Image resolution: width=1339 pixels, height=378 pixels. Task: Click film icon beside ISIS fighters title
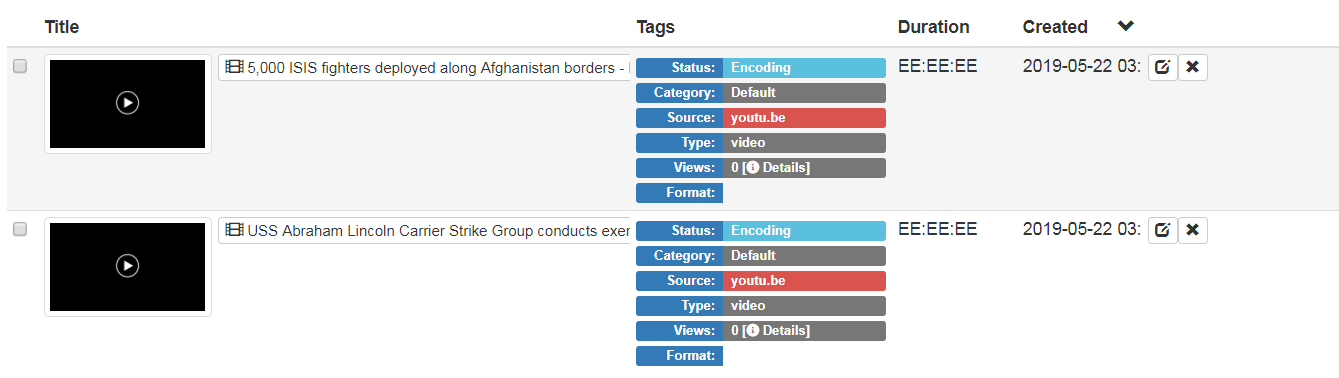[x=234, y=68]
